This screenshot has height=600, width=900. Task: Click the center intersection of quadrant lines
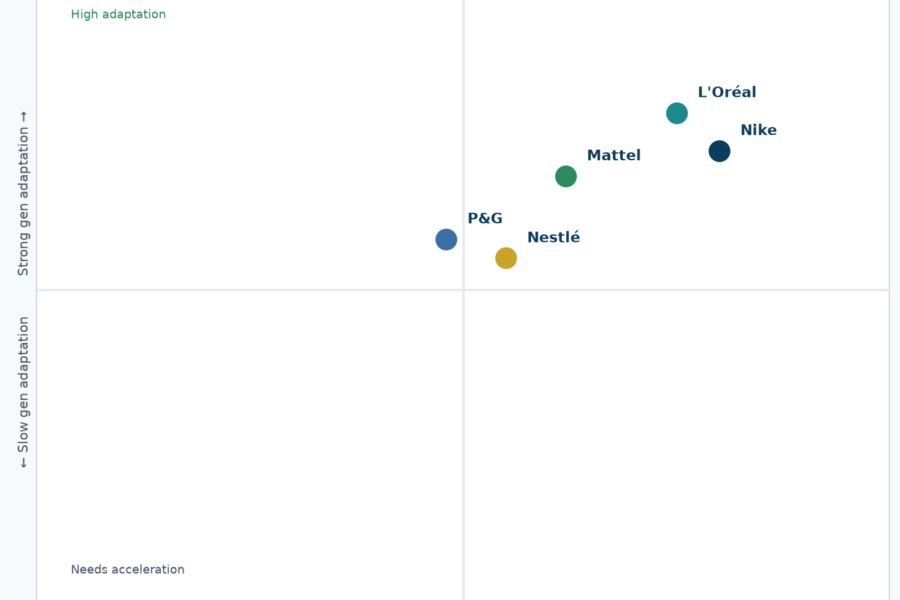pos(464,290)
